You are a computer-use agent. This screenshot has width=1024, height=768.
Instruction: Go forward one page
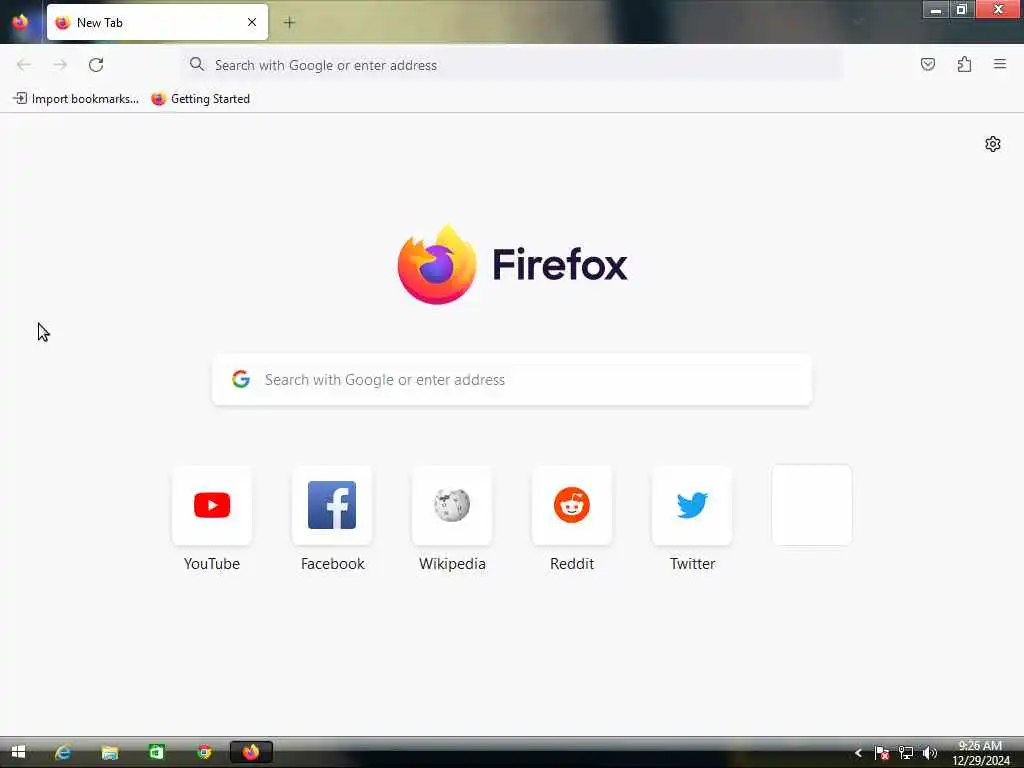(60, 65)
